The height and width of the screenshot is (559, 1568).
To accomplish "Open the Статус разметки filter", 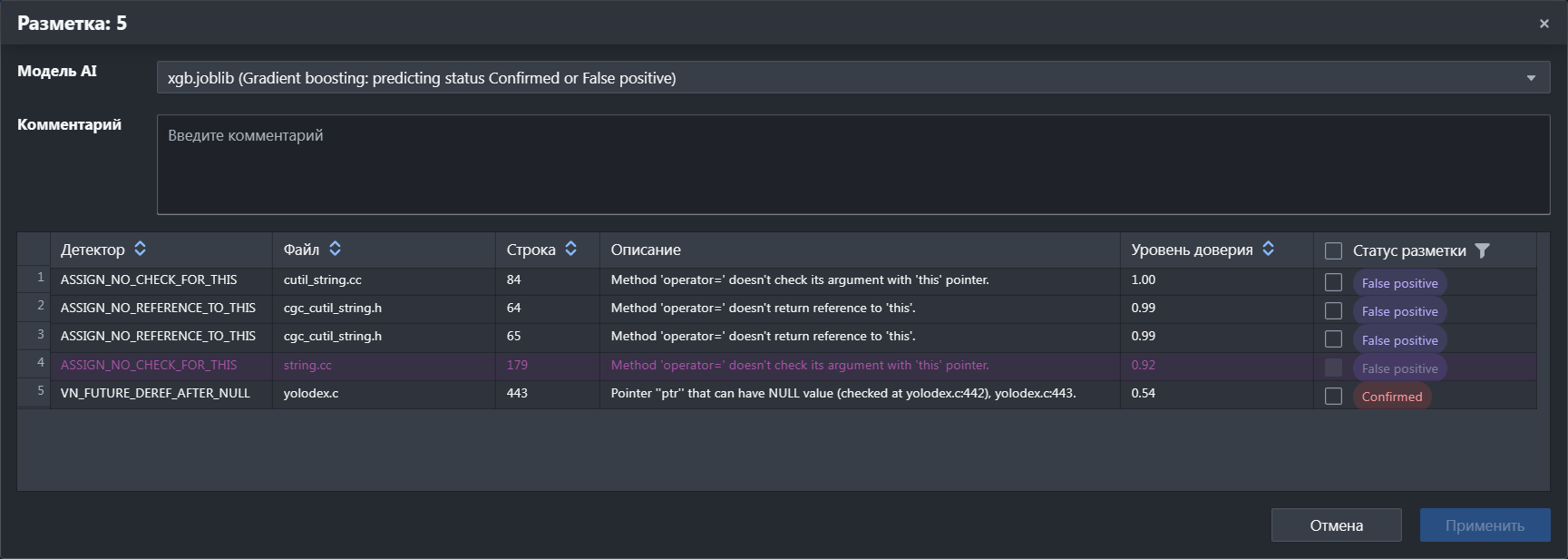I will pos(1482,250).
